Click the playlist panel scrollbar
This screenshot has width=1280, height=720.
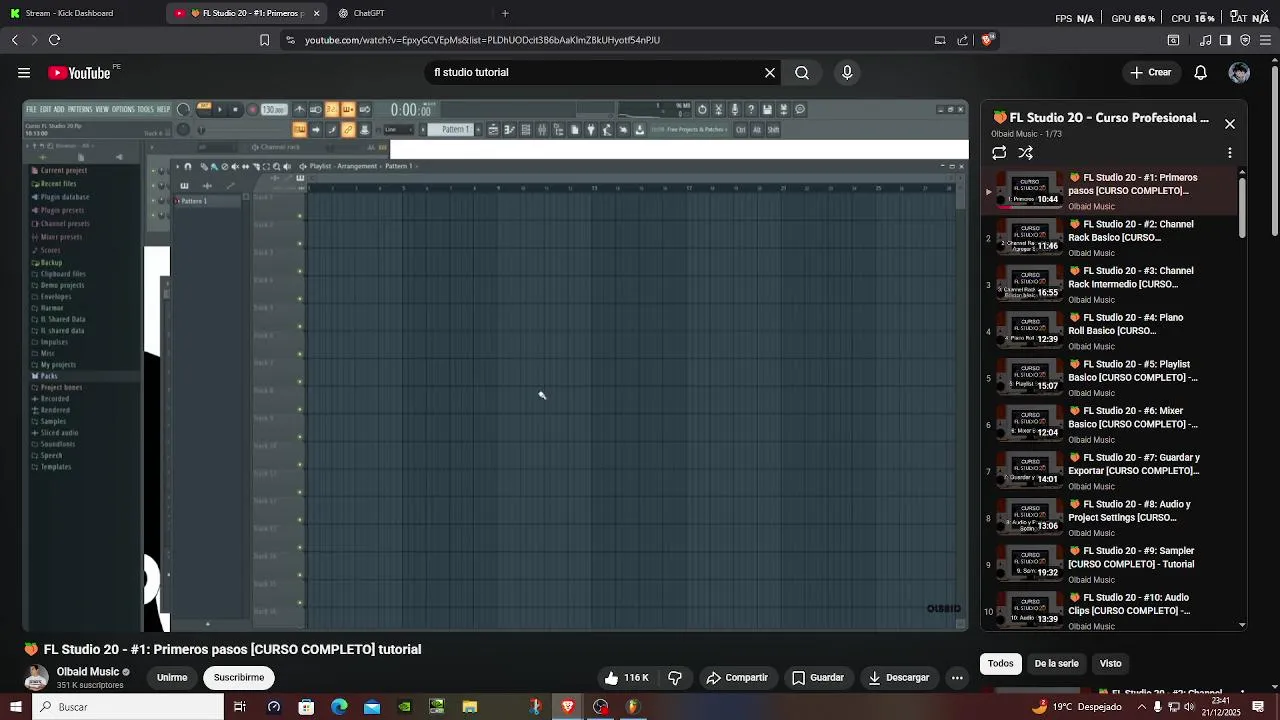pyautogui.click(x=1243, y=205)
